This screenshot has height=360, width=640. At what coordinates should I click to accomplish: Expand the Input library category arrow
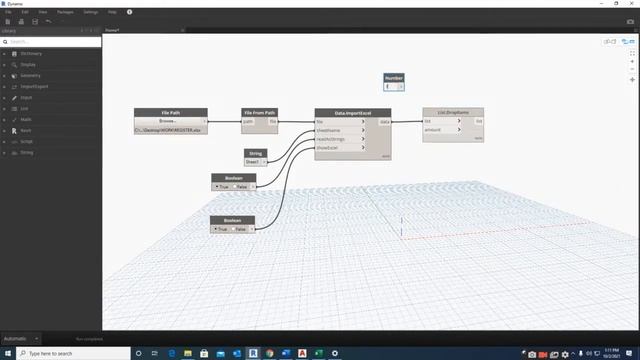point(4,98)
